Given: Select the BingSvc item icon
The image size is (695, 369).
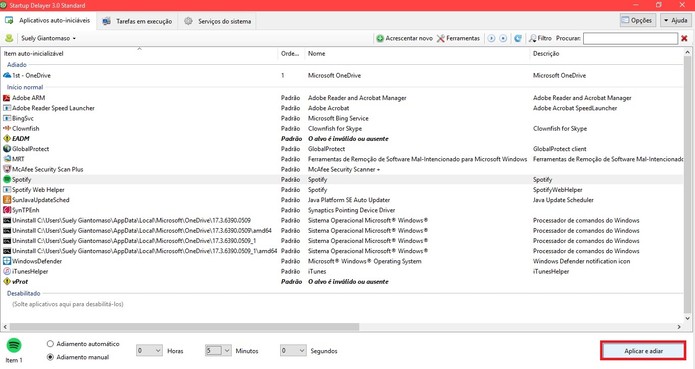Looking at the screenshot, I should click(x=7, y=118).
